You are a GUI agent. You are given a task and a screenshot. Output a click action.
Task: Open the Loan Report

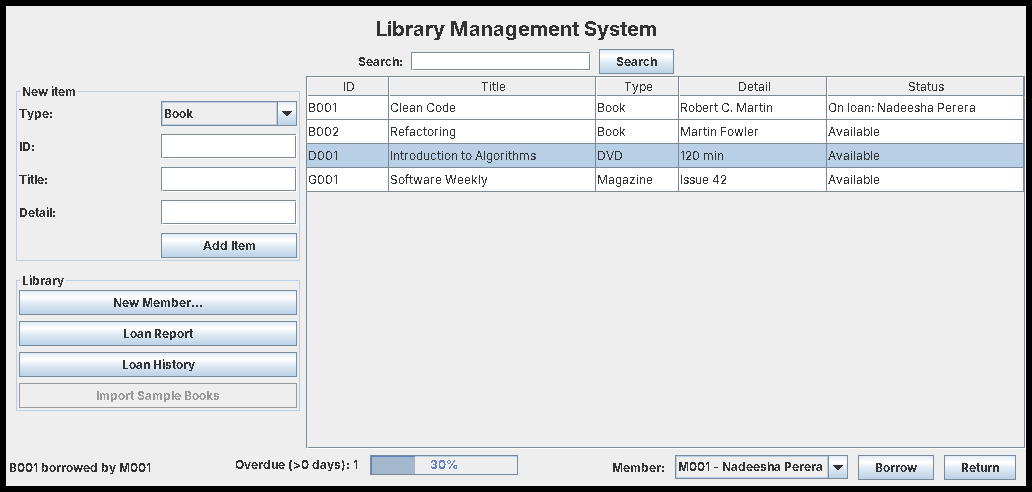pos(158,333)
